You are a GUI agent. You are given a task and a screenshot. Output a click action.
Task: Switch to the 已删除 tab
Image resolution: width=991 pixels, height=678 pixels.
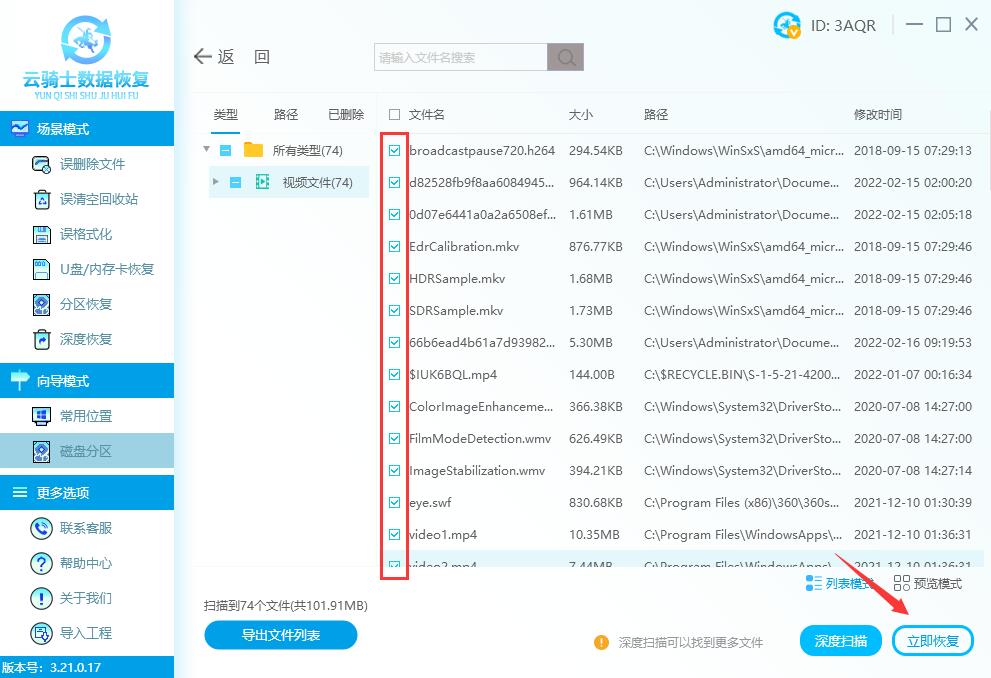pos(346,114)
